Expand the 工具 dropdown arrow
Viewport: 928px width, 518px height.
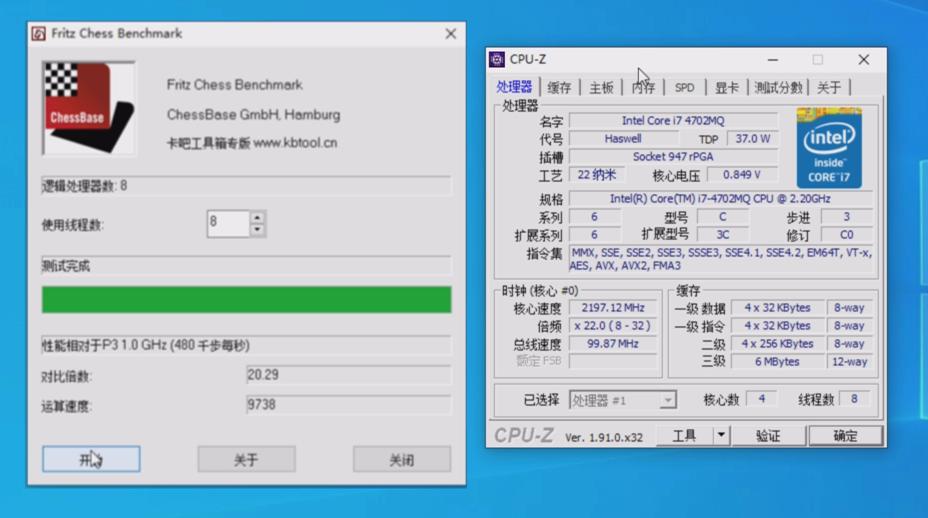pyautogui.click(x=721, y=436)
